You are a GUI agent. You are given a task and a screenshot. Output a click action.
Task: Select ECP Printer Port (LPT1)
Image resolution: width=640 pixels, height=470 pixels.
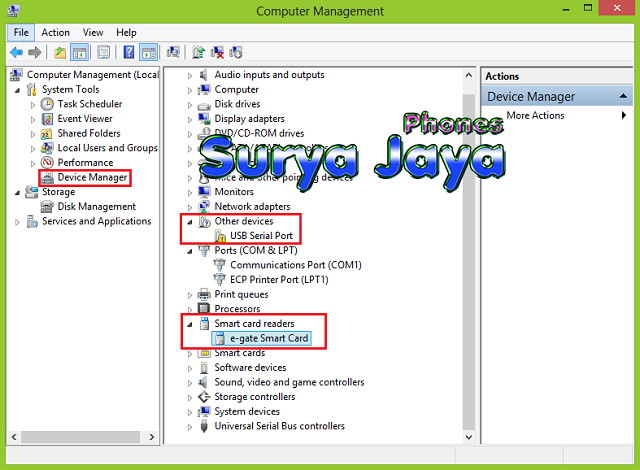coord(279,279)
